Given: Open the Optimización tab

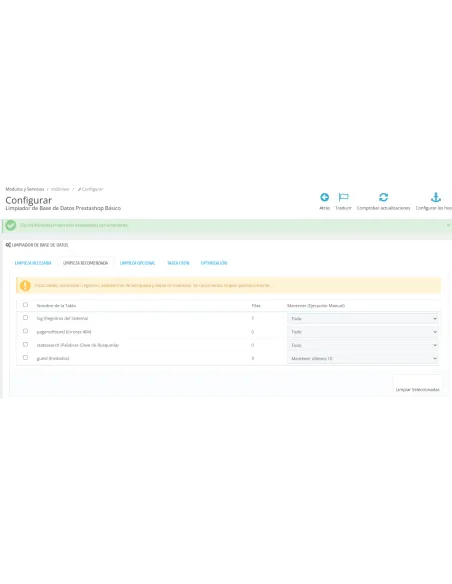Looking at the screenshot, I should [x=214, y=263].
